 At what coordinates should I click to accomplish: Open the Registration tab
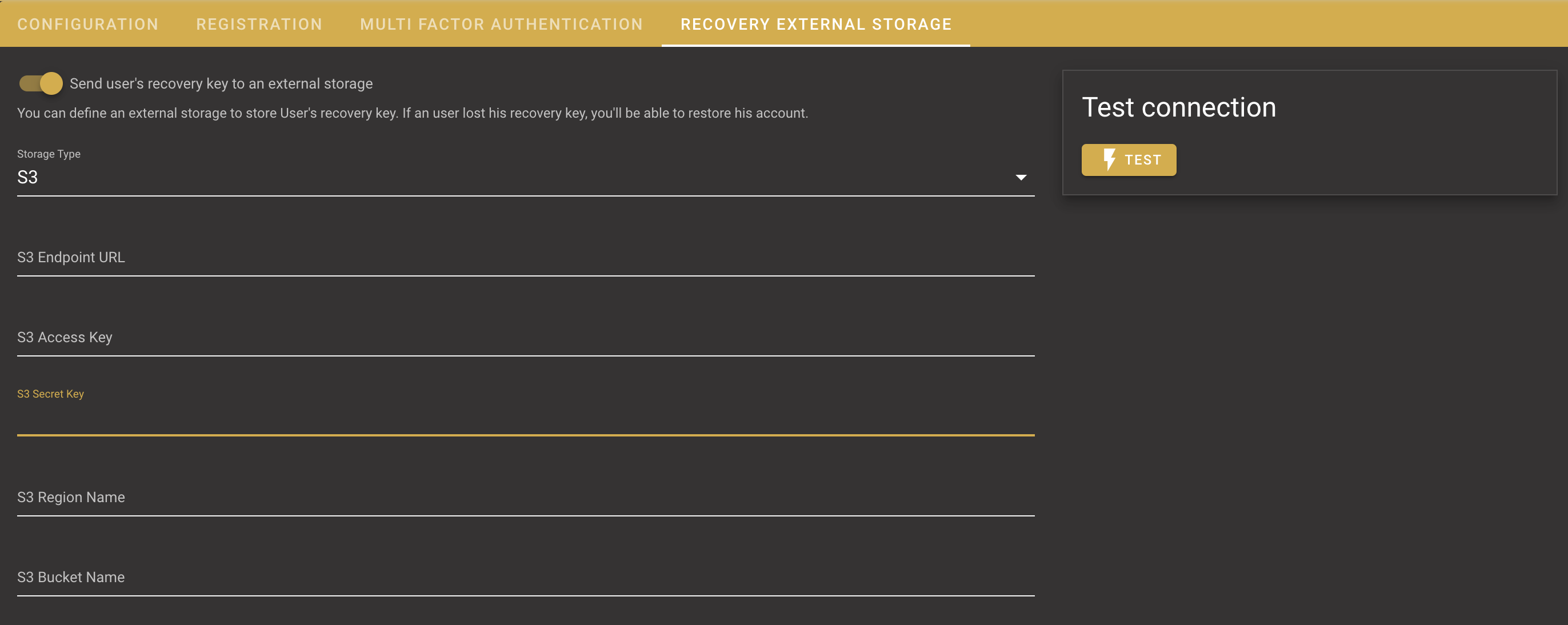pos(259,25)
